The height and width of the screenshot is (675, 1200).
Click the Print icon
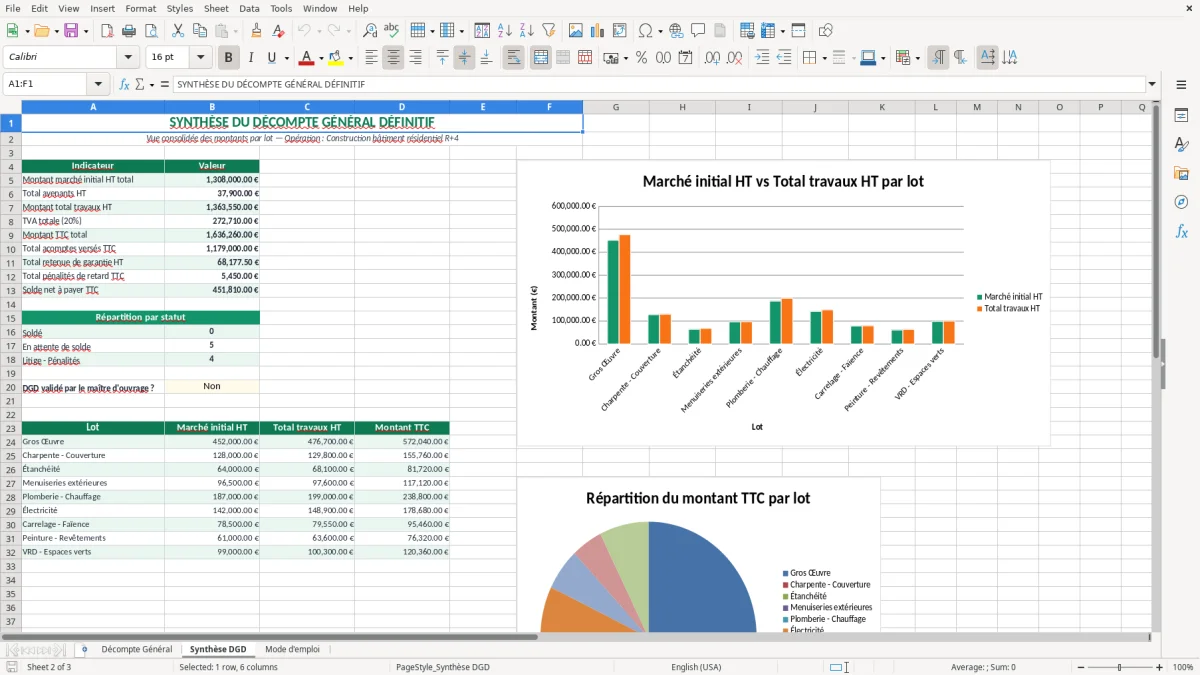129,31
